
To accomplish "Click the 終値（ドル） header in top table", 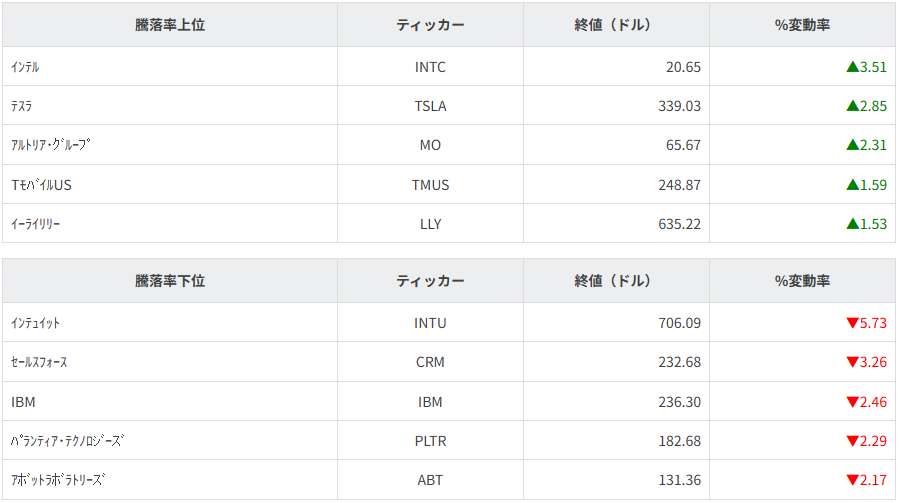I will tap(616, 25).
